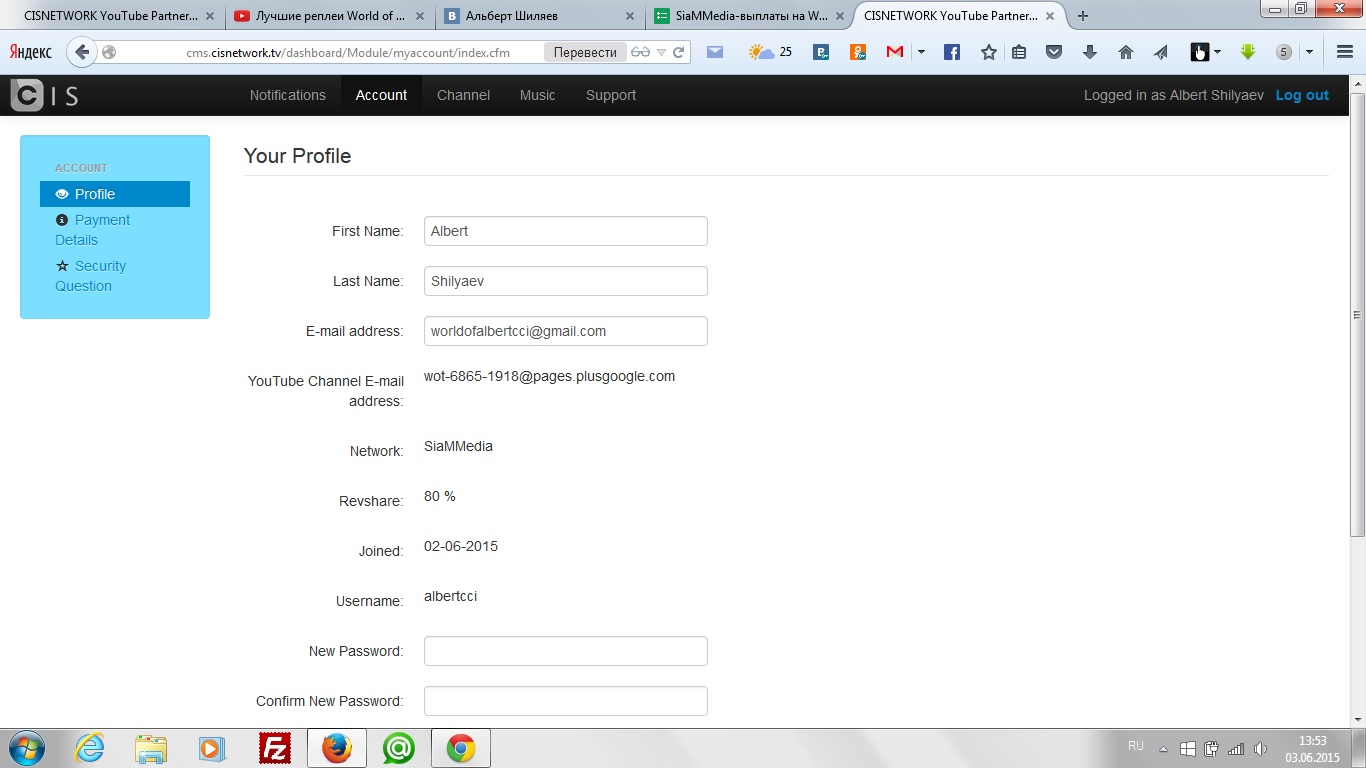Open the weather widget showing 25
This screenshot has width=1366, height=768.
click(x=771, y=52)
